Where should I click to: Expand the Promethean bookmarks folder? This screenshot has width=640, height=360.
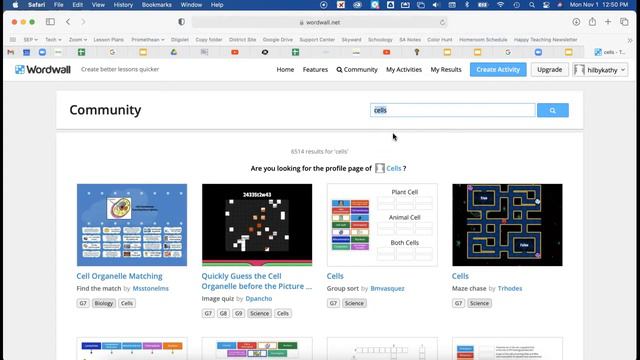click(x=148, y=40)
